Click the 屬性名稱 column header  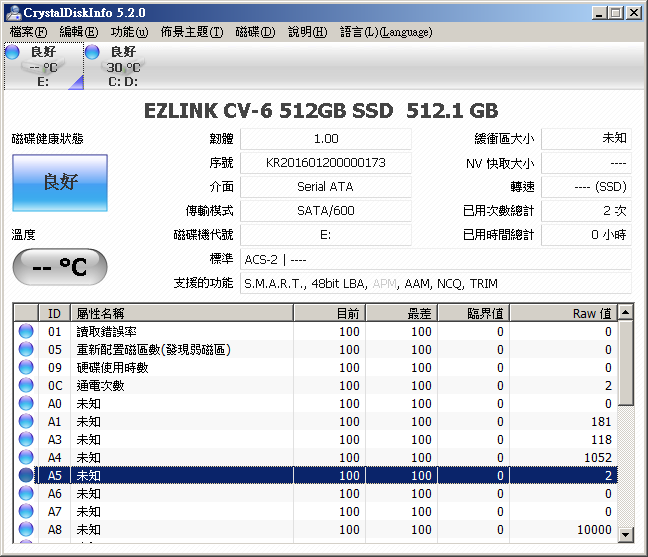pyautogui.click(x=182, y=313)
